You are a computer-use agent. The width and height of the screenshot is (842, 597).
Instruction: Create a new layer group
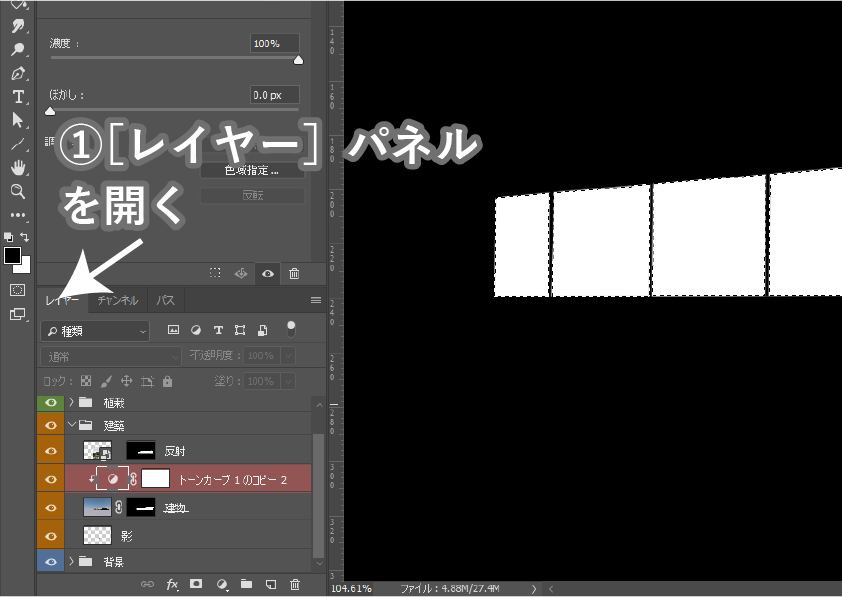246,584
